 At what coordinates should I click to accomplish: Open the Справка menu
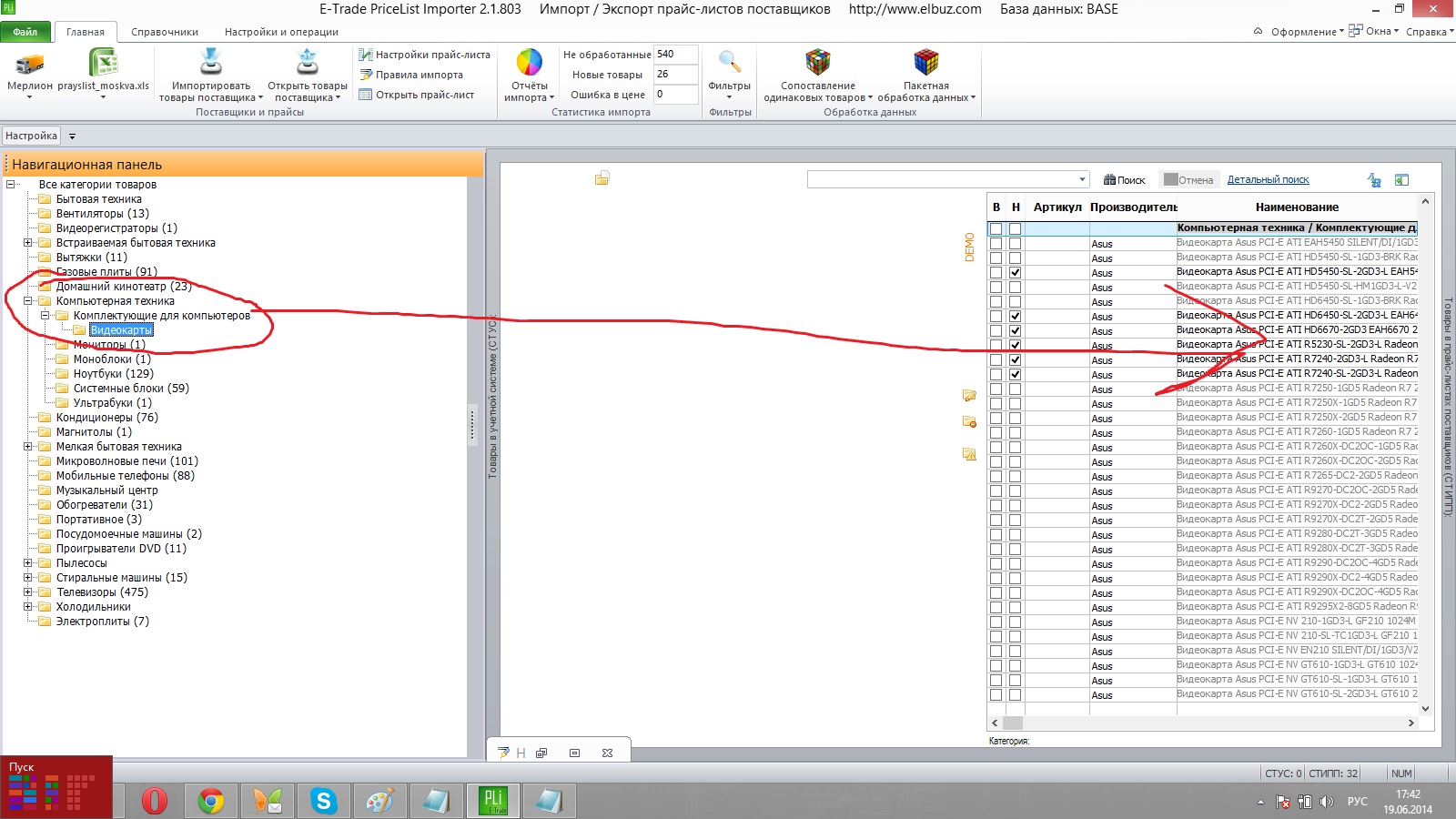[x=1430, y=32]
